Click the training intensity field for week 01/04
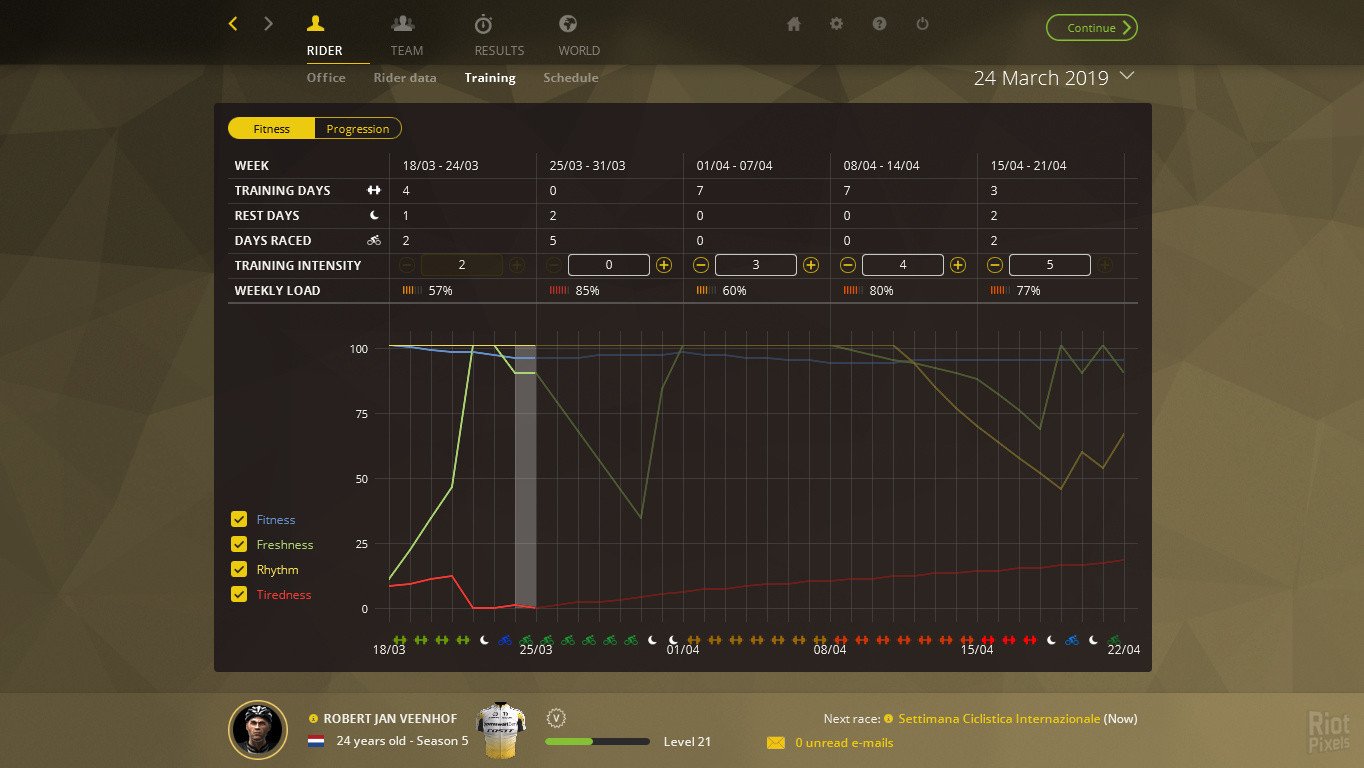Screen dimensions: 1364x768 (755, 264)
